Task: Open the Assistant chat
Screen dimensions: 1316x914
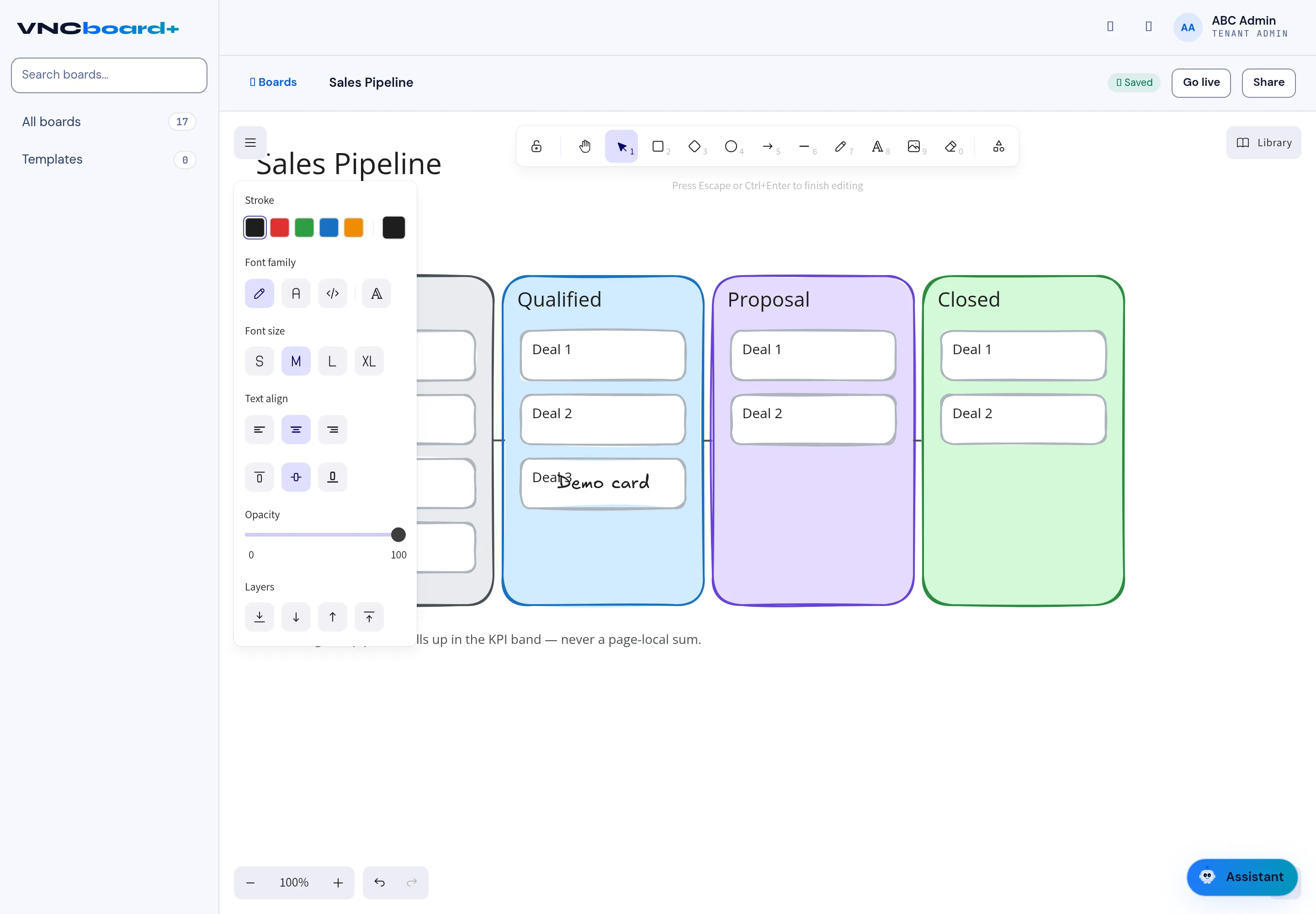Action: 1242,877
